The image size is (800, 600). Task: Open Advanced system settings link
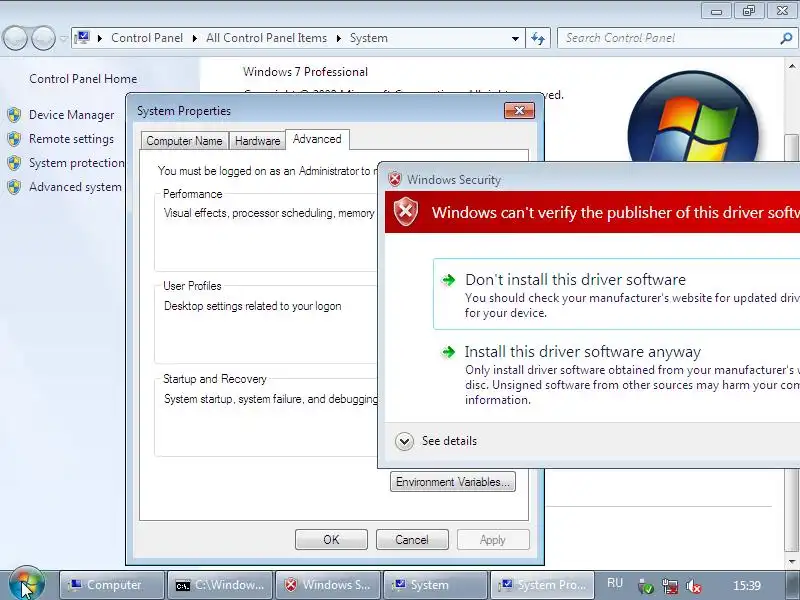(76, 187)
